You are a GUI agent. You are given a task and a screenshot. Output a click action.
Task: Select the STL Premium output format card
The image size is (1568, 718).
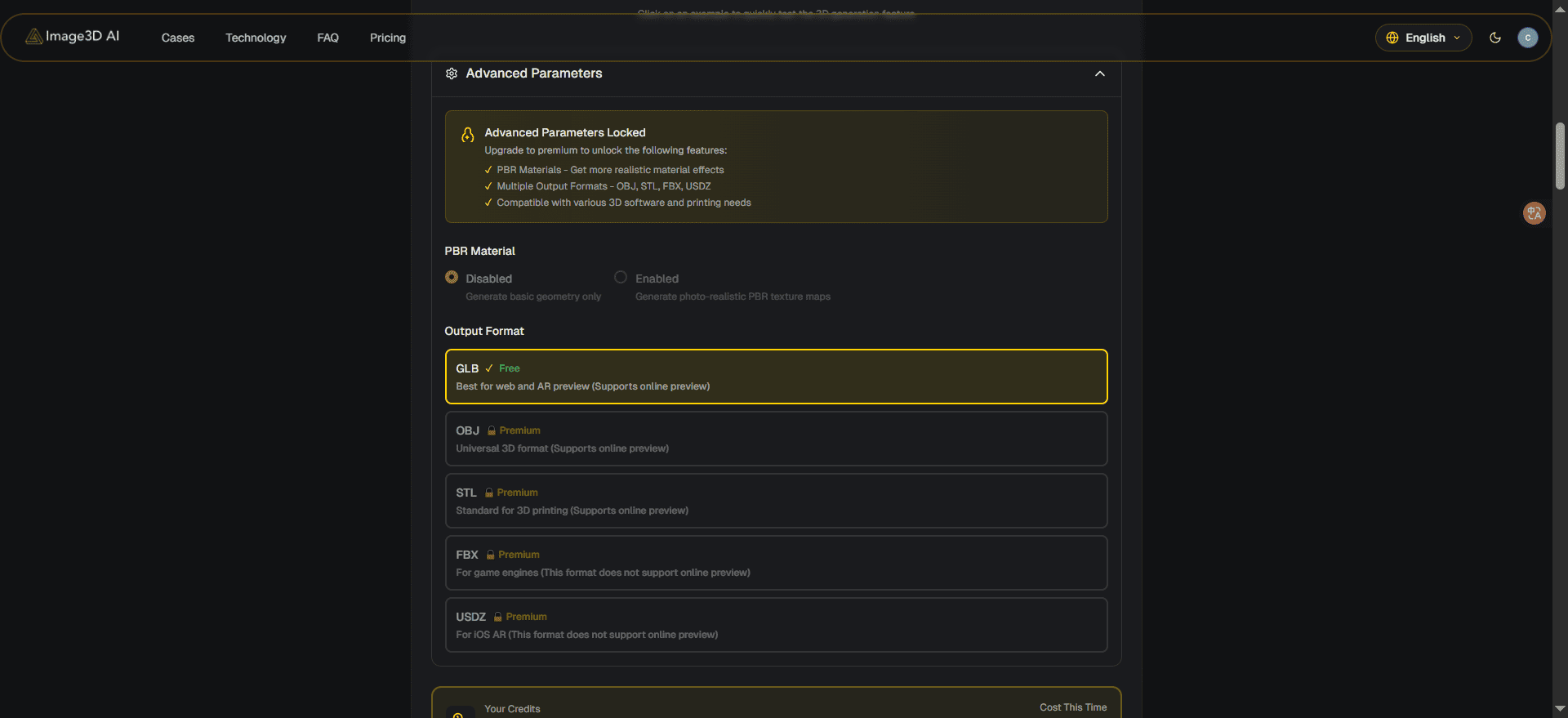click(775, 500)
